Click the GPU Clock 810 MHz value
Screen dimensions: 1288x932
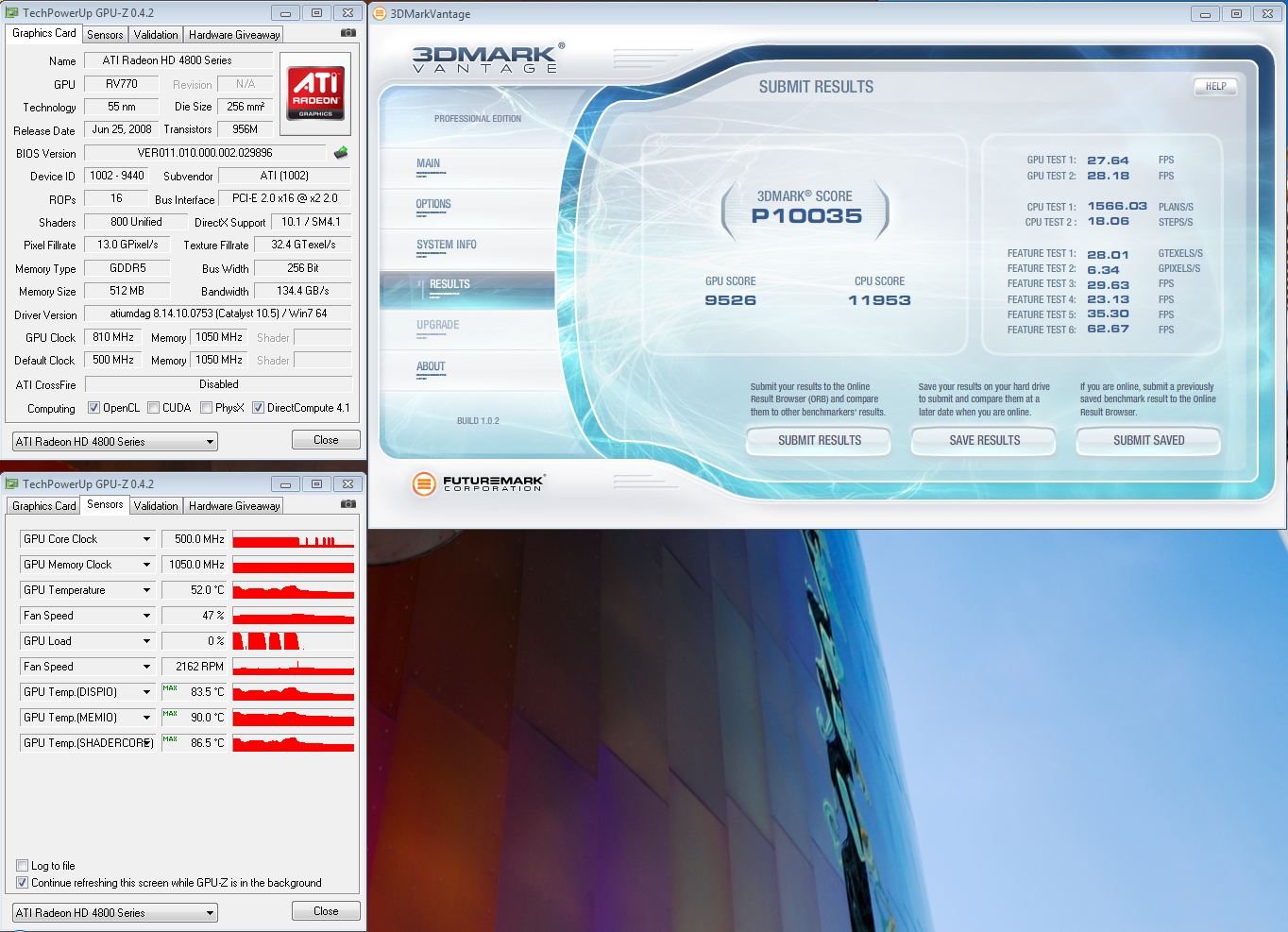click(x=113, y=337)
